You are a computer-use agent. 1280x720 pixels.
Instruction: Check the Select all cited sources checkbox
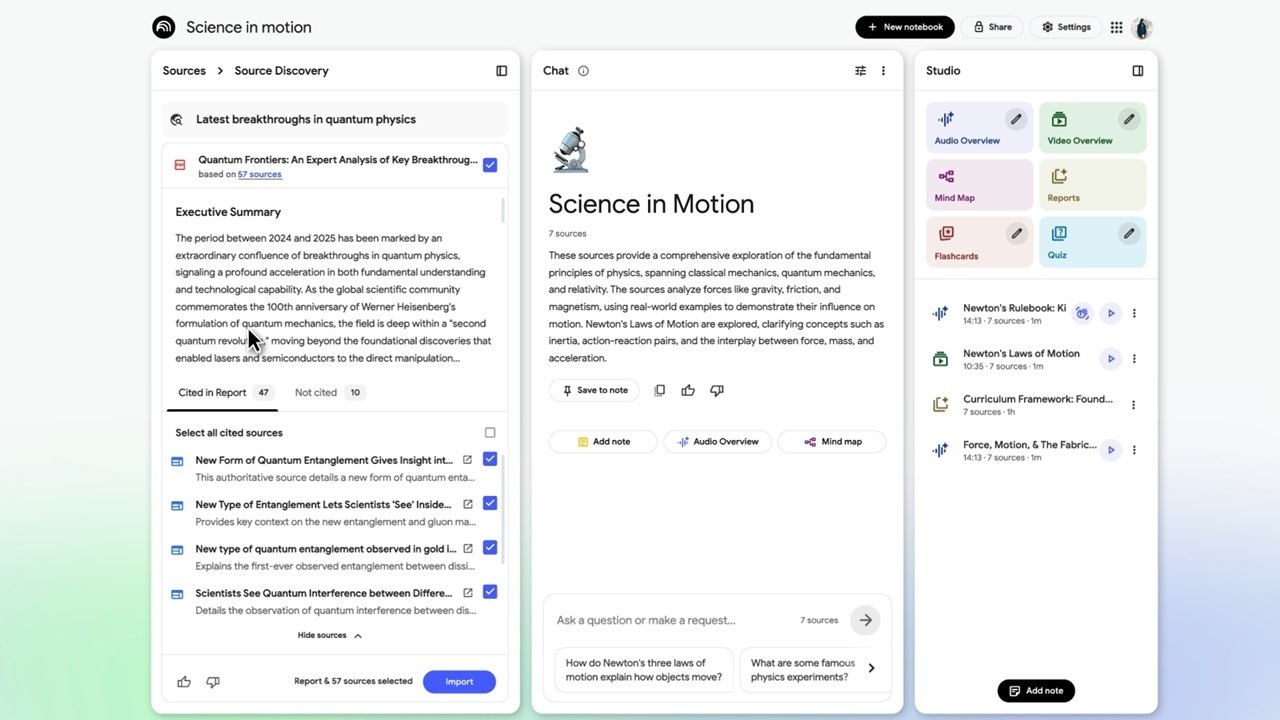click(x=490, y=433)
